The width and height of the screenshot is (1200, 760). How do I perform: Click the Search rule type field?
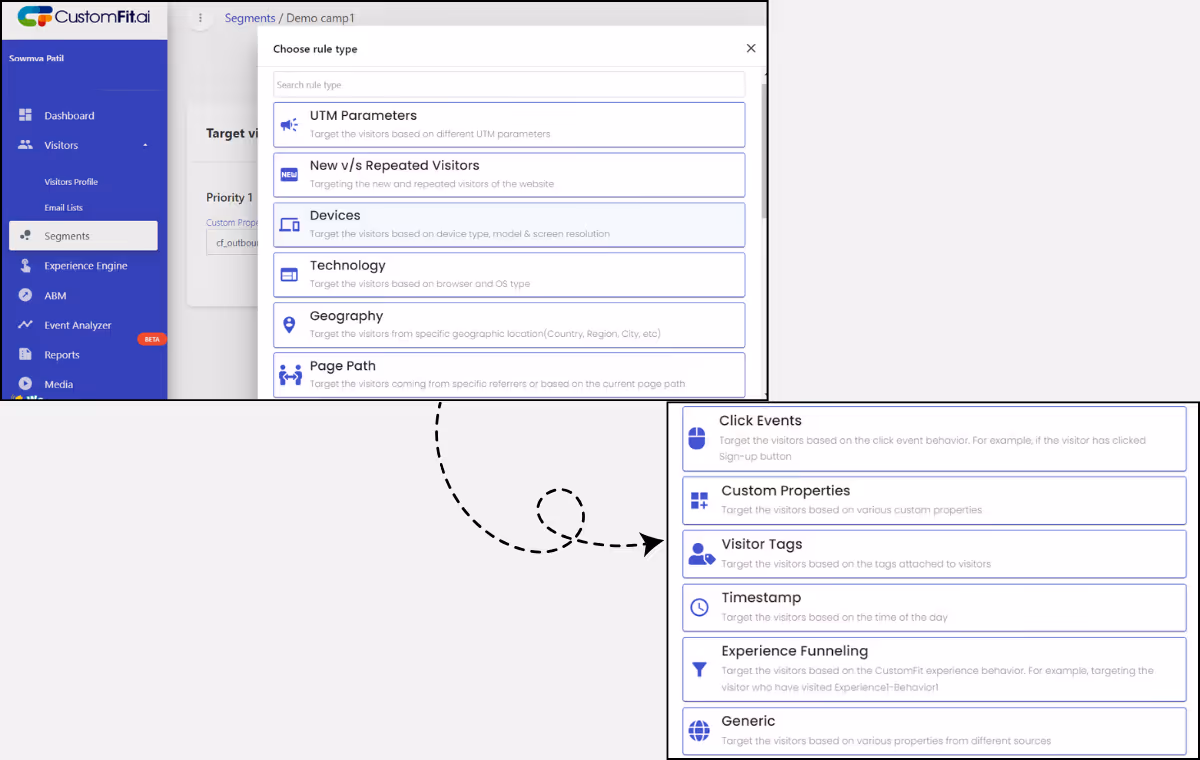click(510, 84)
